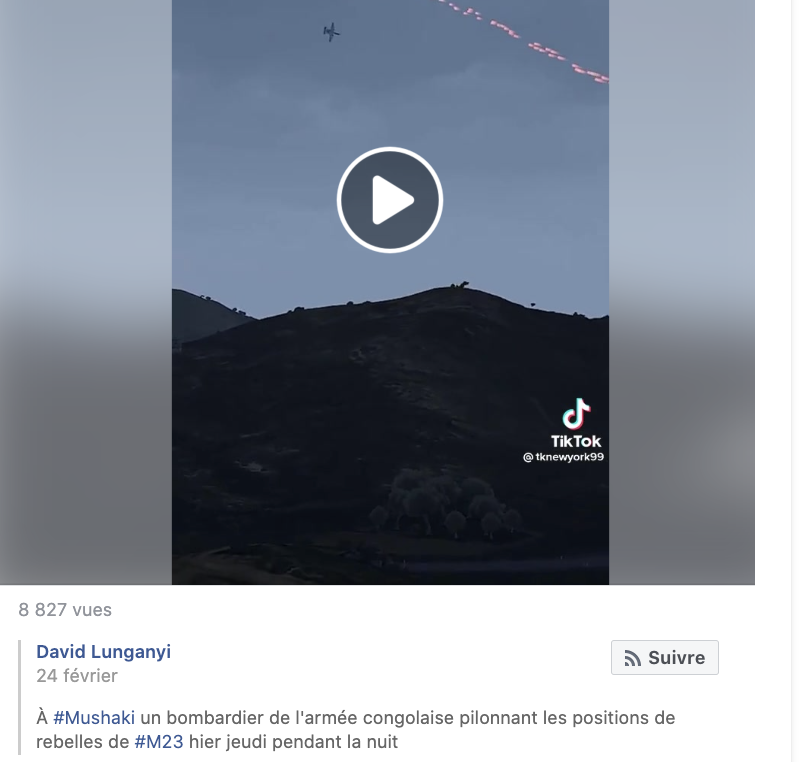Open the #Mushaki hashtag
This screenshot has height=762, width=800.
coord(94,718)
